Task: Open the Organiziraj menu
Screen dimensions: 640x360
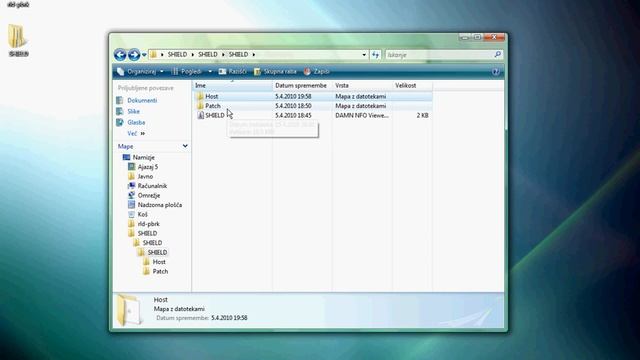Action: (140, 71)
